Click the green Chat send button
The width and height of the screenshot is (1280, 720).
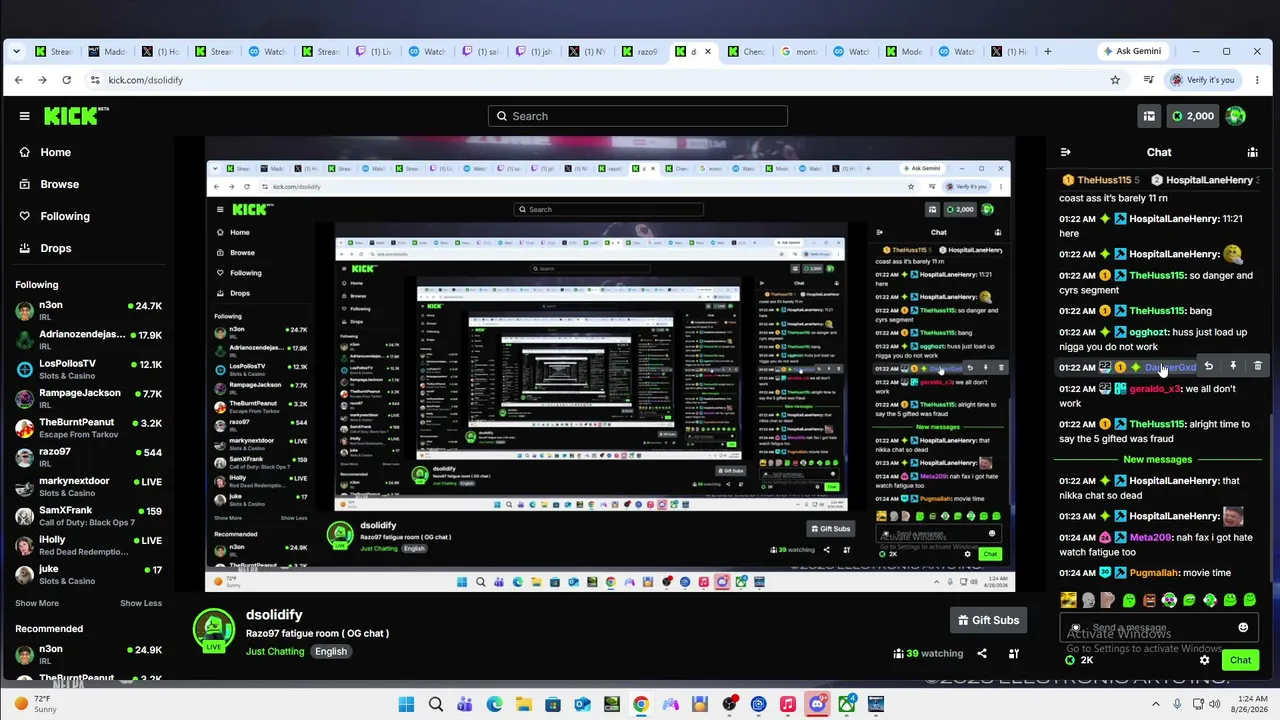pyautogui.click(x=1240, y=660)
